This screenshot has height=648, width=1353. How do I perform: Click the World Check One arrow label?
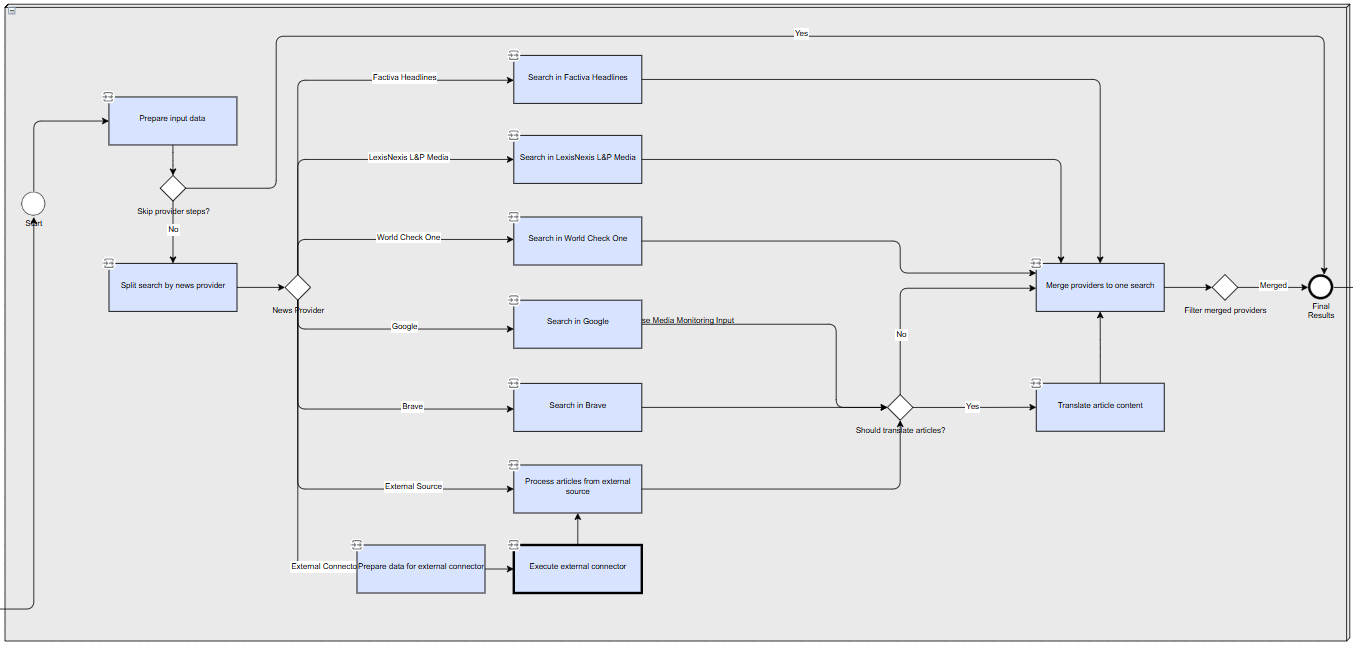pos(408,238)
